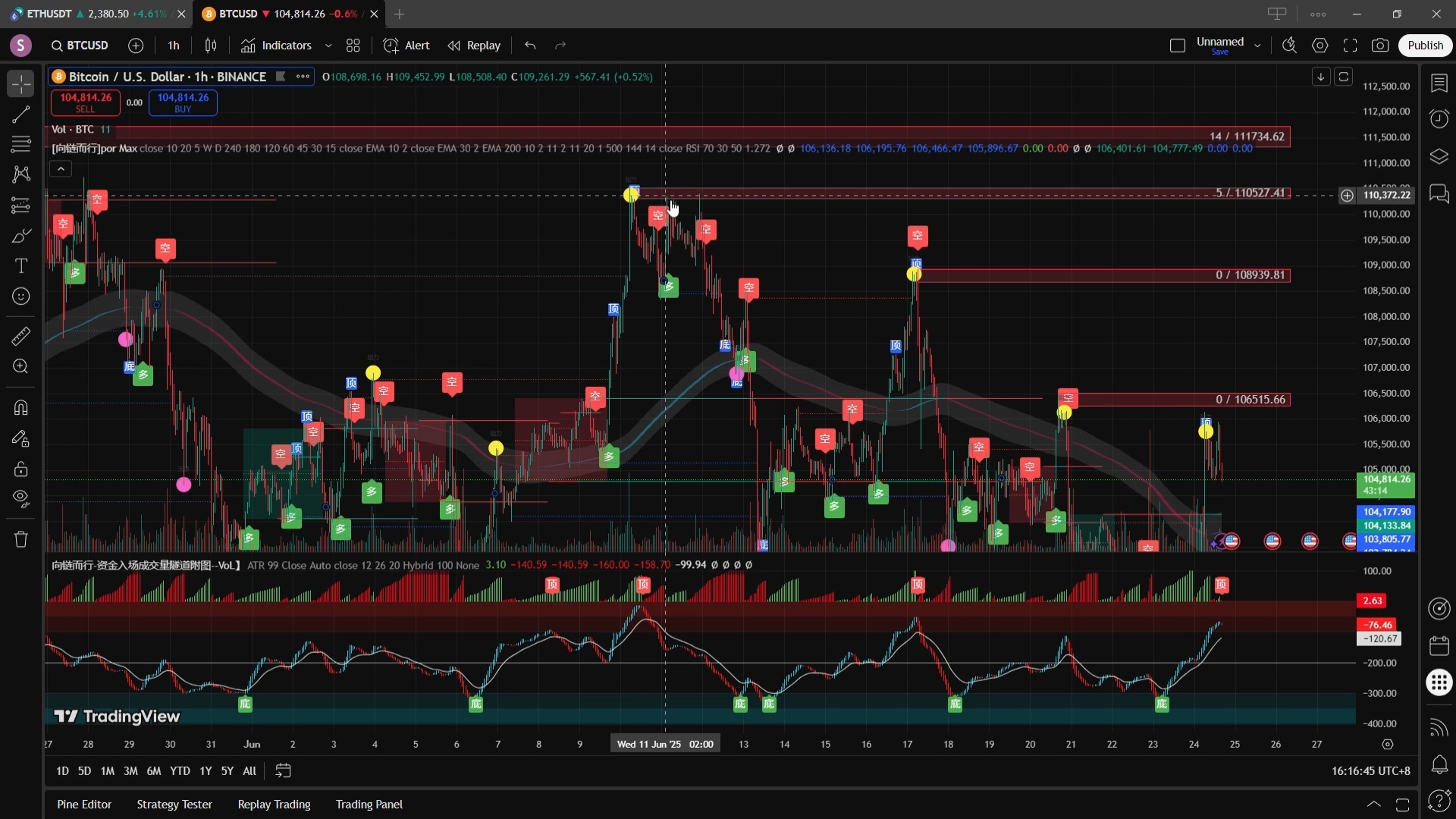
Task: Expand the Indicators dropdown arrow
Action: click(328, 45)
